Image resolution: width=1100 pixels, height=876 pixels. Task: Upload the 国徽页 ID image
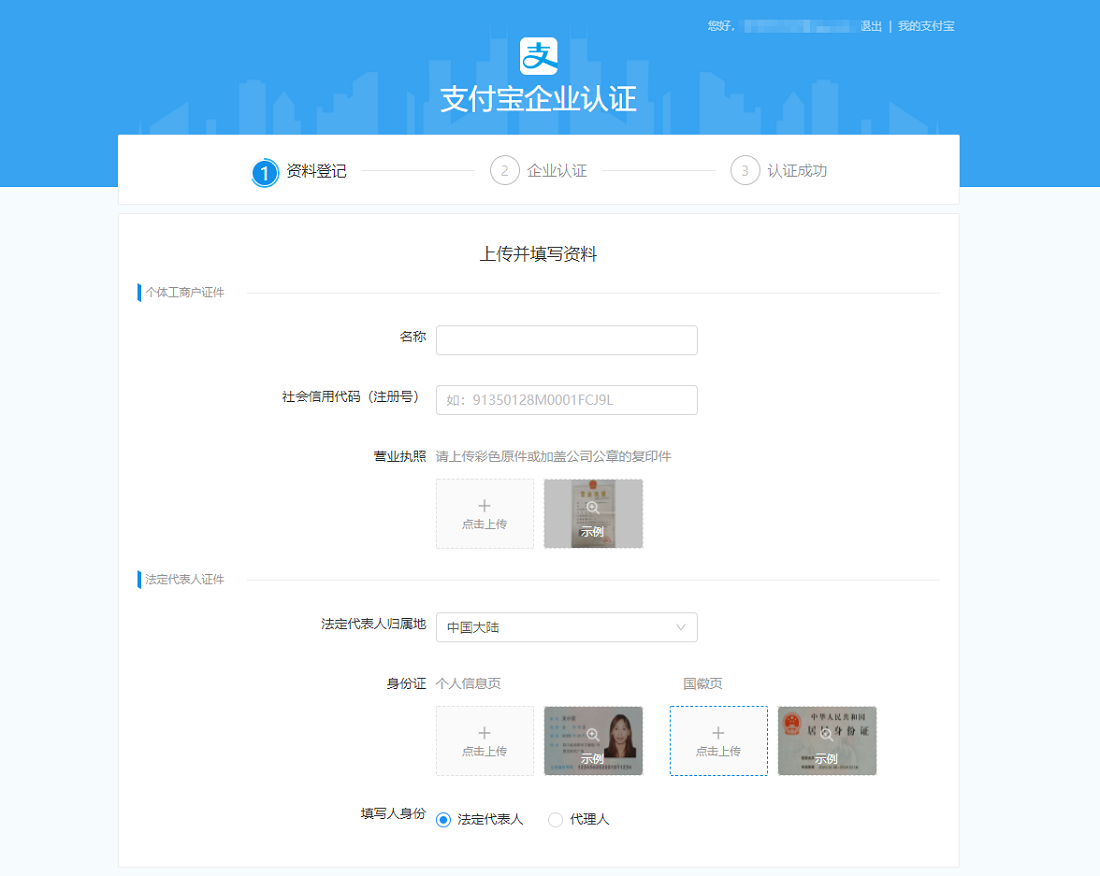pos(718,741)
